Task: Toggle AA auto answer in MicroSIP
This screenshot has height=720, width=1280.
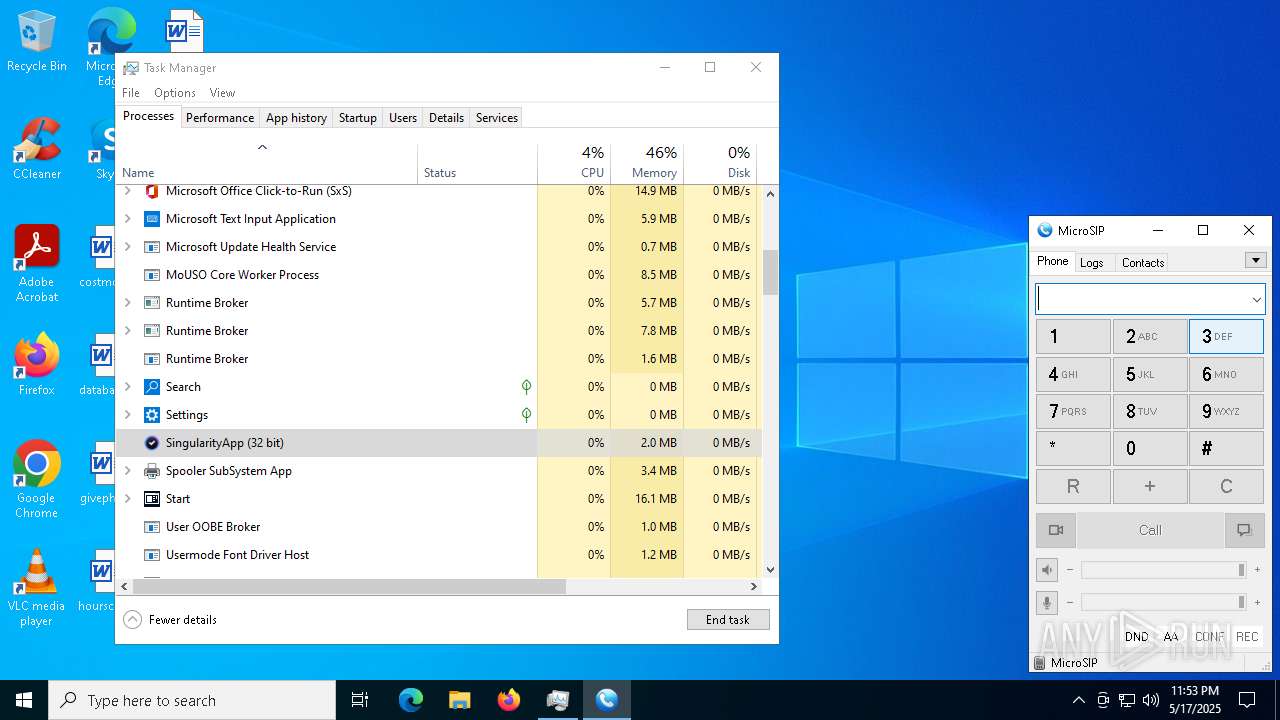Action: (x=1171, y=636)
